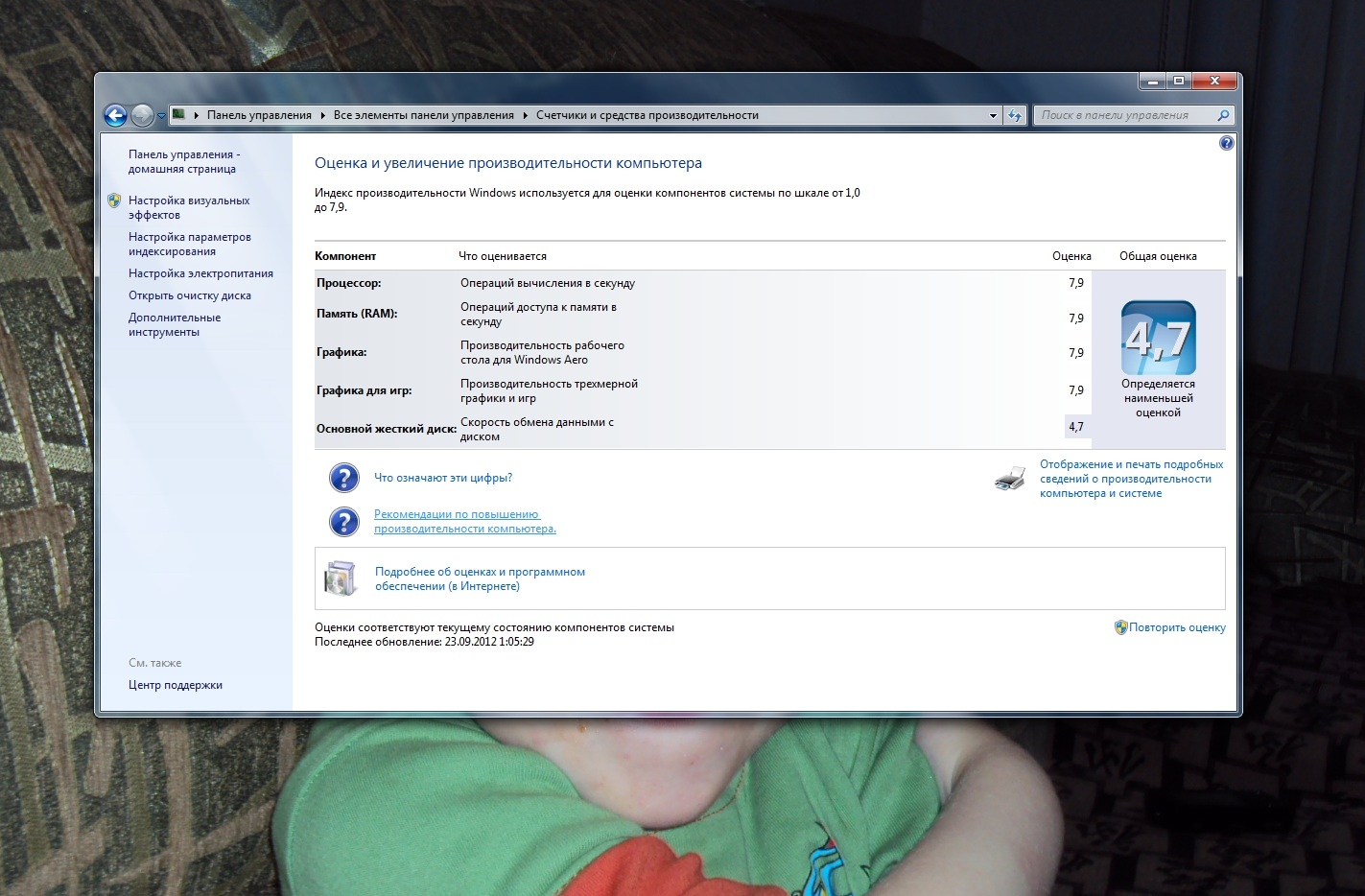Open the recent pages dropdown arrow

pyautogui.click(x=161, y=116)
